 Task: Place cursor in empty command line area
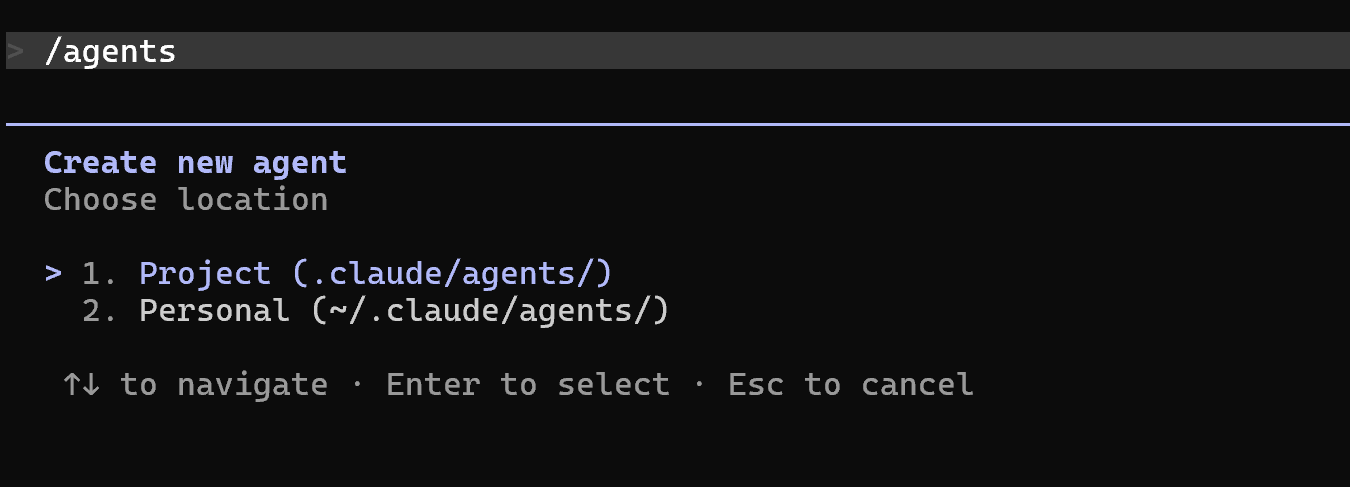pyautogui.click(x=763, y=51)
